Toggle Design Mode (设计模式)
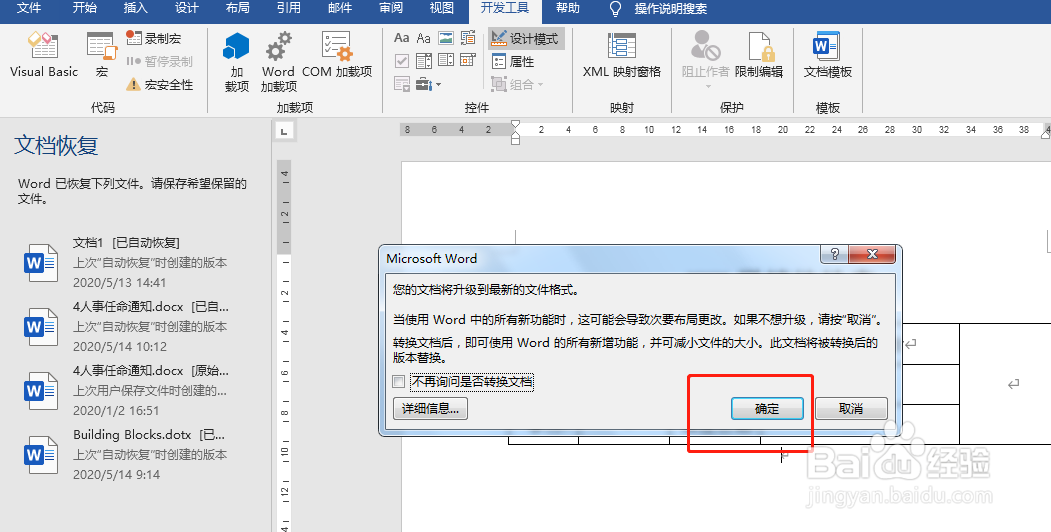1051x532 pixels. [526, 38]
